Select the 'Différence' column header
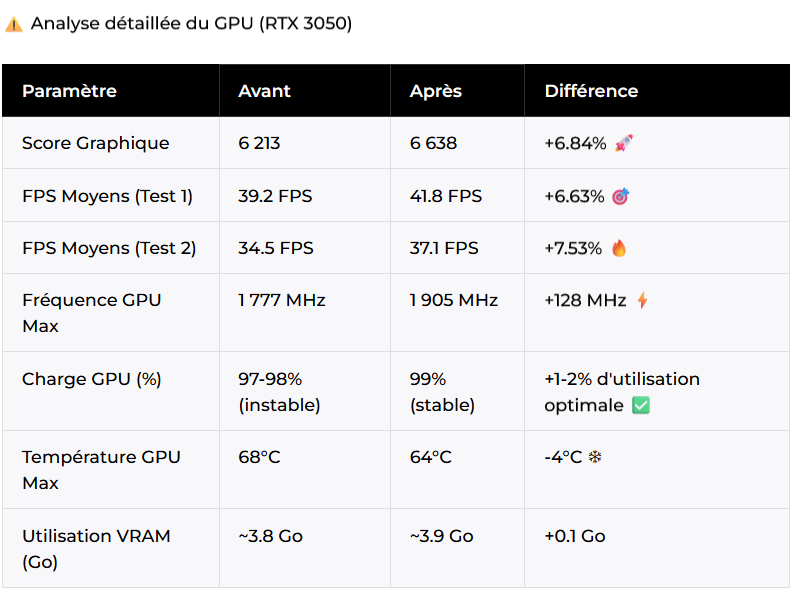 591,91
